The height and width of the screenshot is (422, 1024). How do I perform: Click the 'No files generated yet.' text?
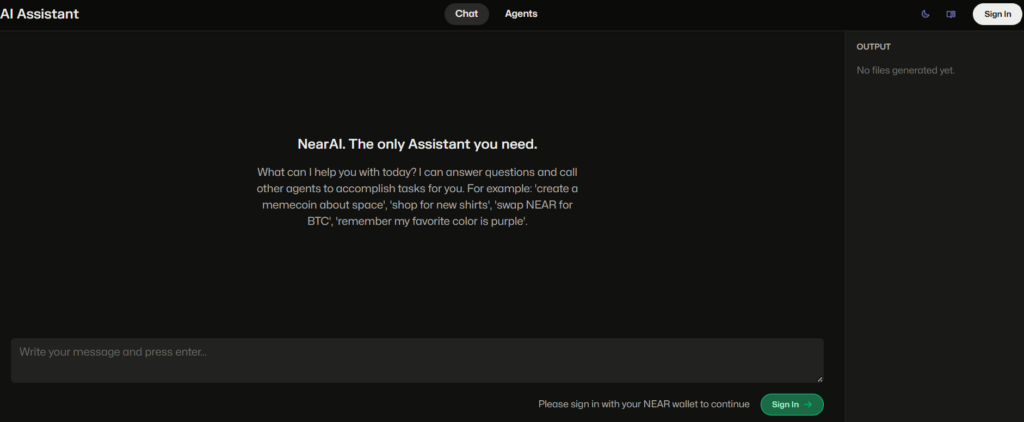tap(906, 71)
